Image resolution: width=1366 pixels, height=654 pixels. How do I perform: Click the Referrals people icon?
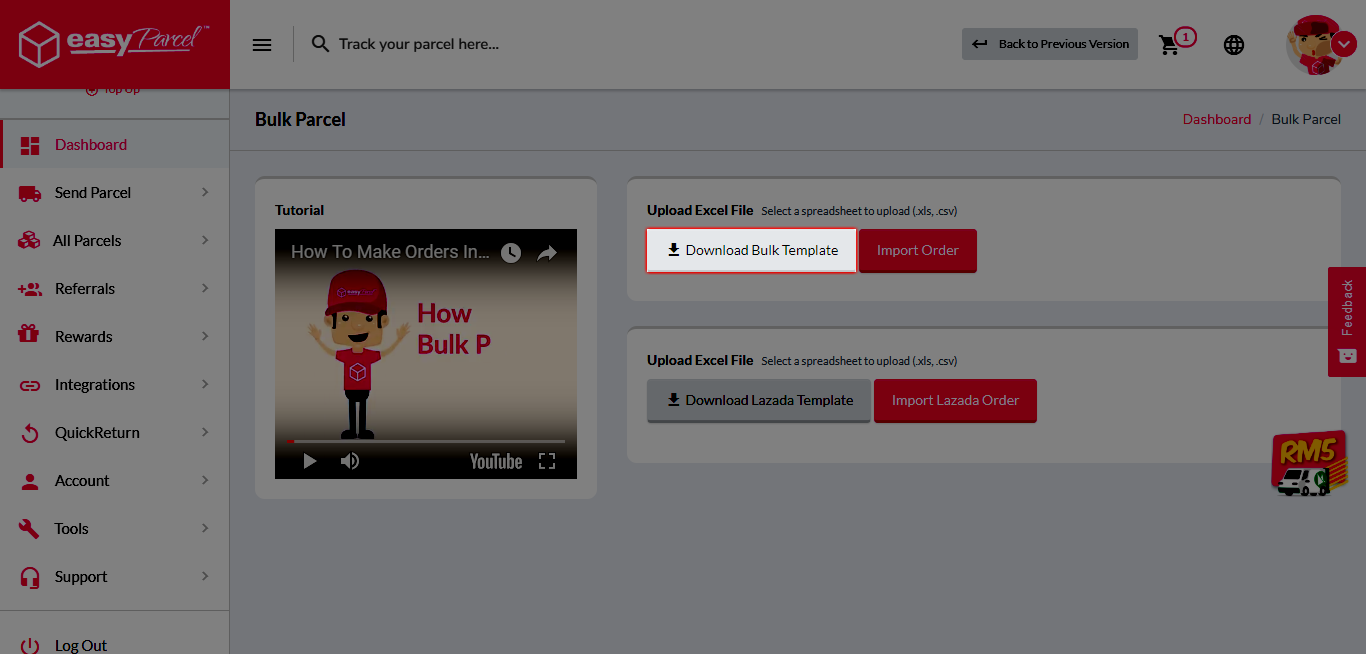(30, 289)
